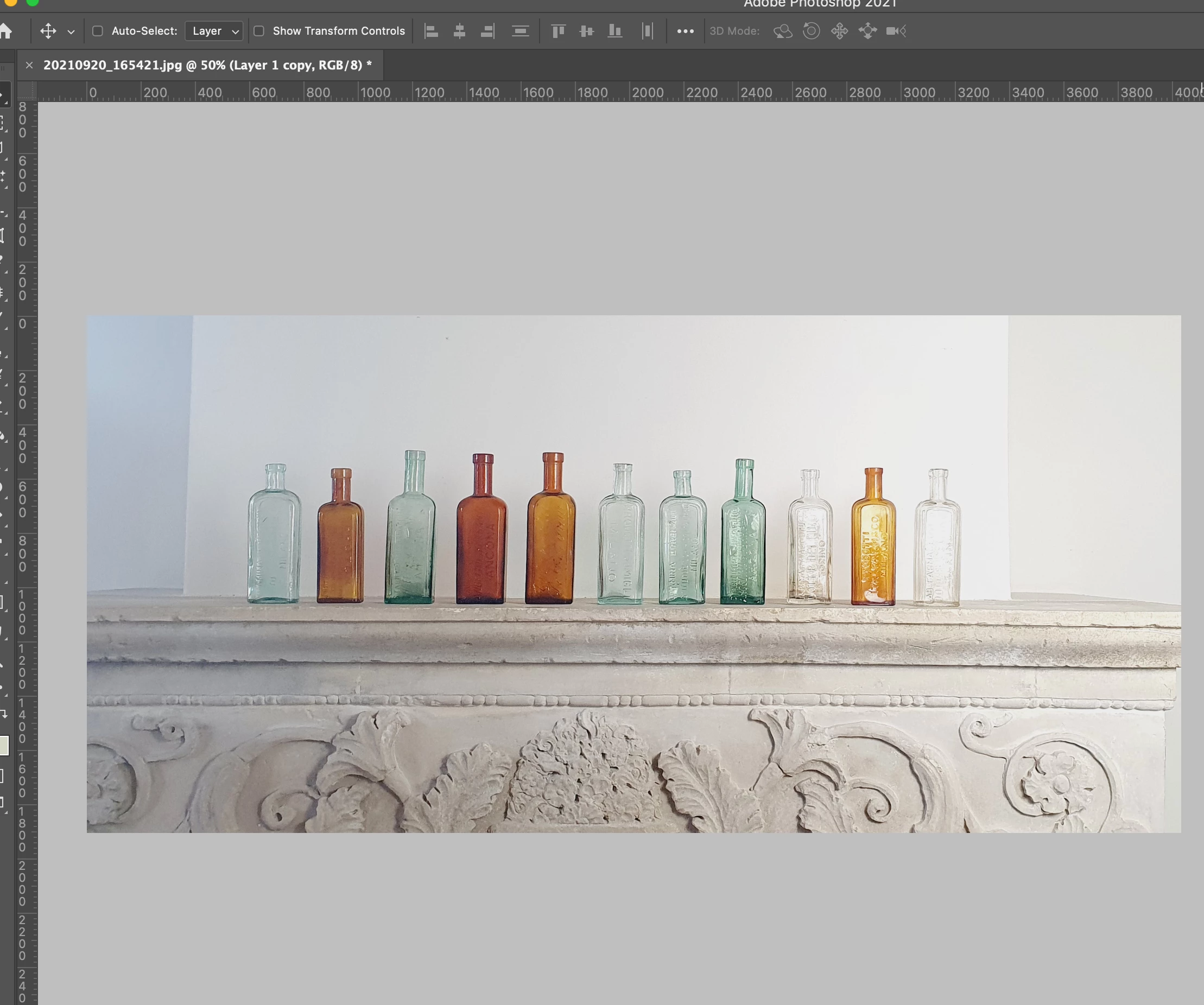Align vertical centers
This screenshot has width=1204, height=1005.
[x=586, y=31]
